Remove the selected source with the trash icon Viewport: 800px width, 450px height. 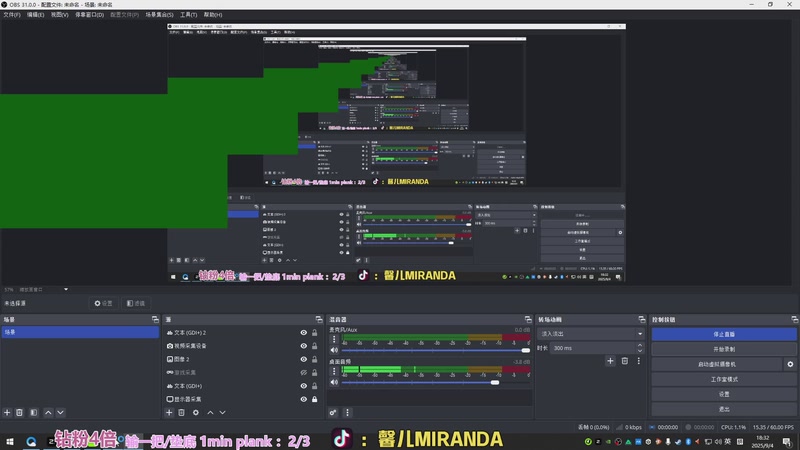182,412
